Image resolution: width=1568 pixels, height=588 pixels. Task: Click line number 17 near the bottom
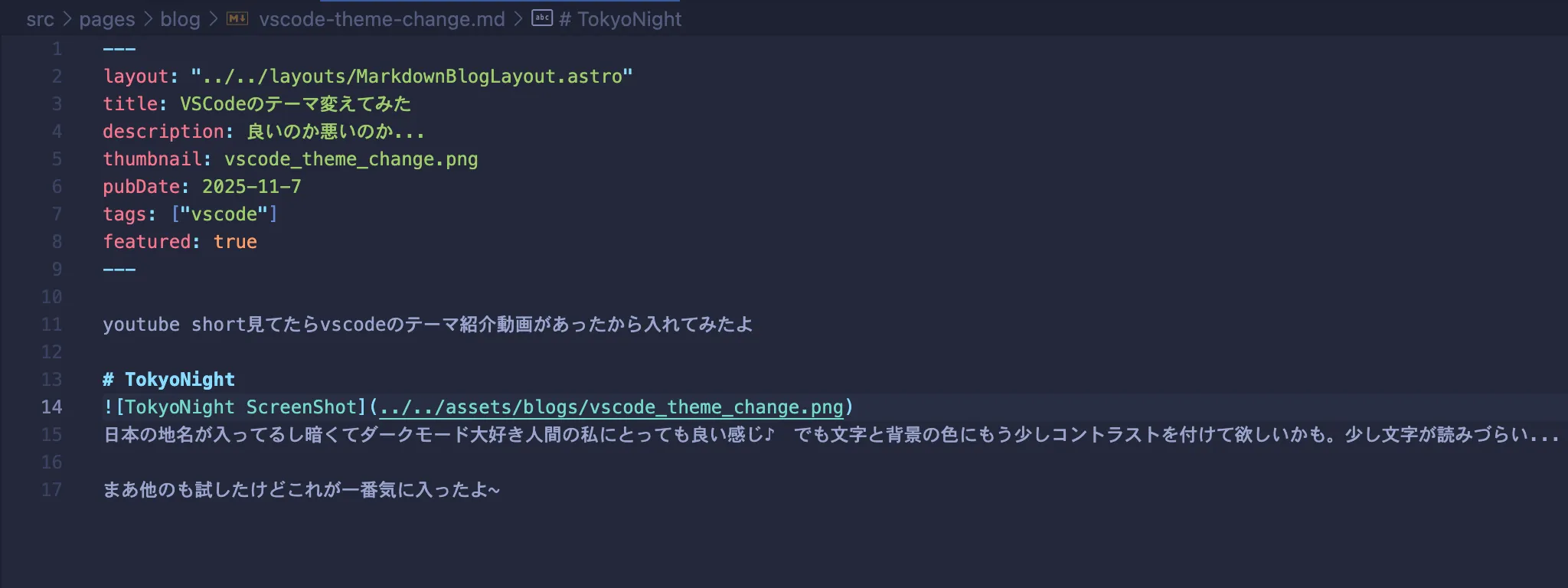pyautogui.click(x=52, y=489)
